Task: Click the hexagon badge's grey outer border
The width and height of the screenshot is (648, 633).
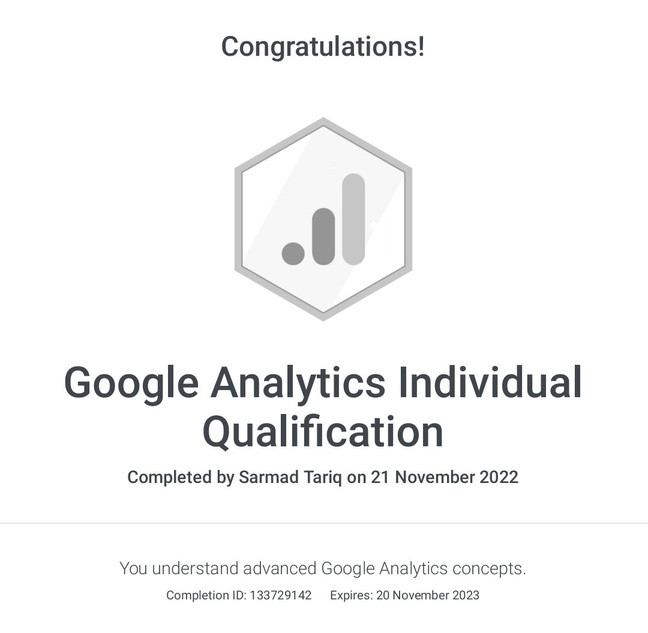Action: [238, 218]
